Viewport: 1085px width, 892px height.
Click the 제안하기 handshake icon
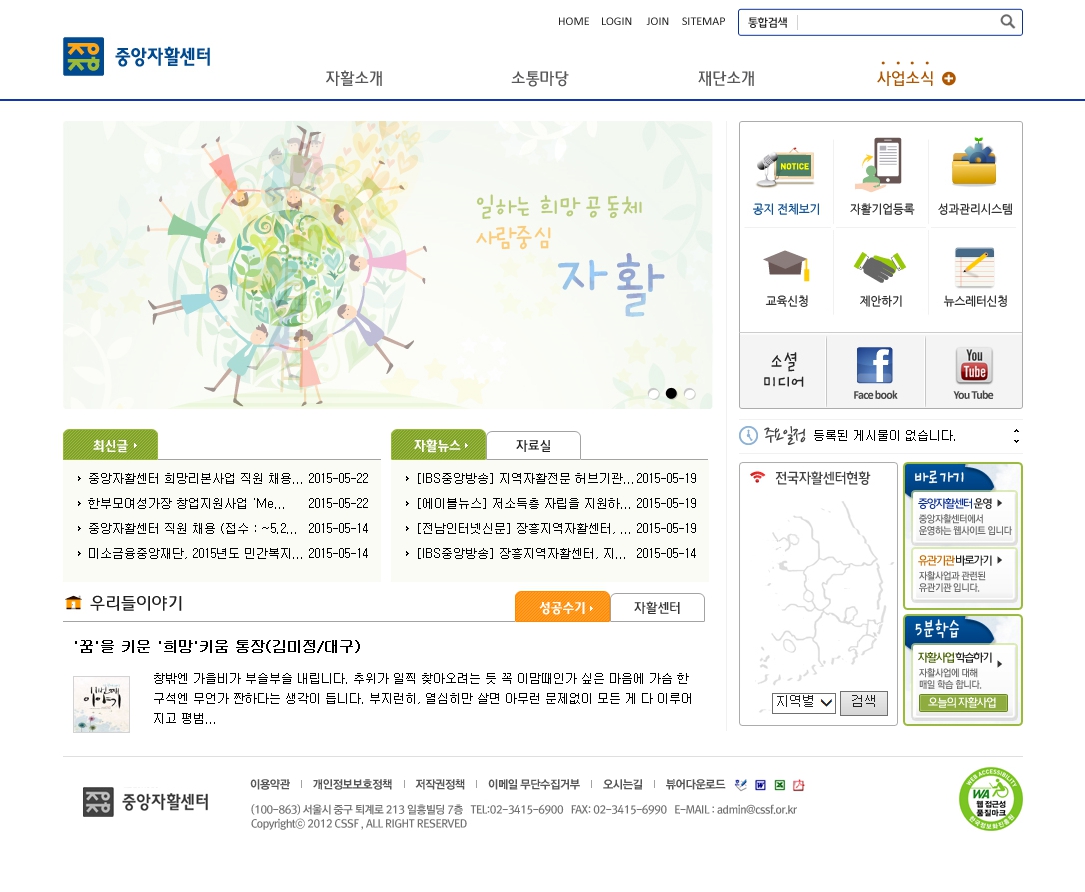pos(880,266)
